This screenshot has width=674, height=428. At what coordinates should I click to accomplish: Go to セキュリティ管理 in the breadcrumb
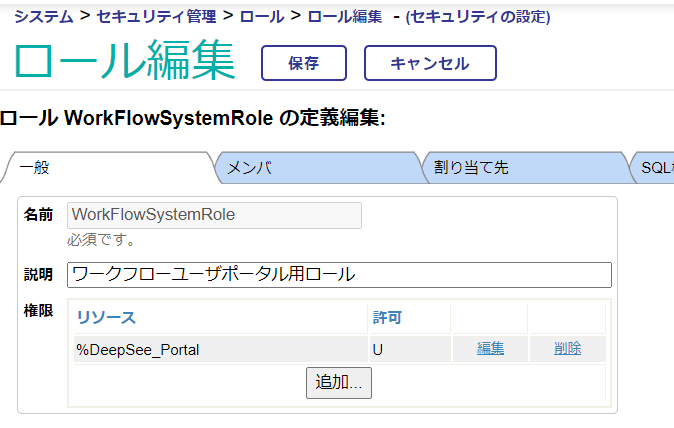(x=156, y=16)
